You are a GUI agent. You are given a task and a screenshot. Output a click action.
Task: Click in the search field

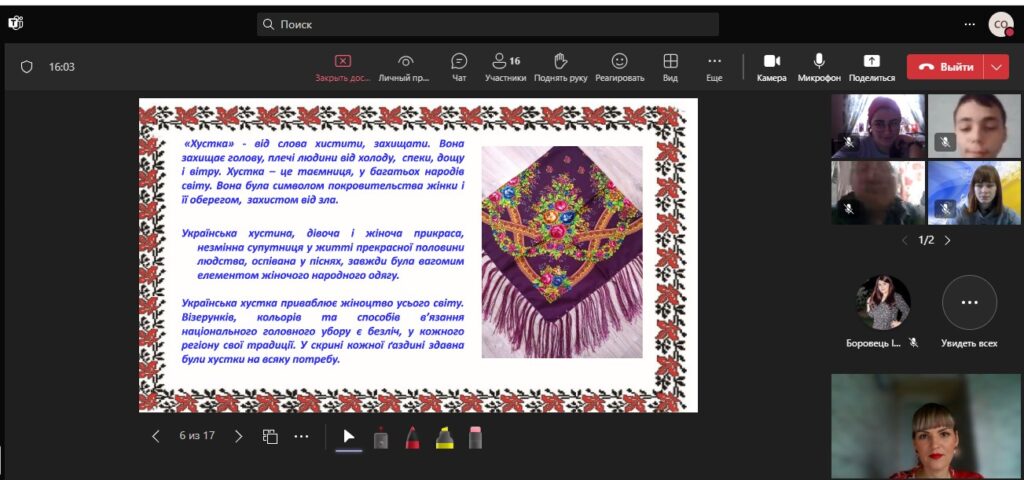488,24
